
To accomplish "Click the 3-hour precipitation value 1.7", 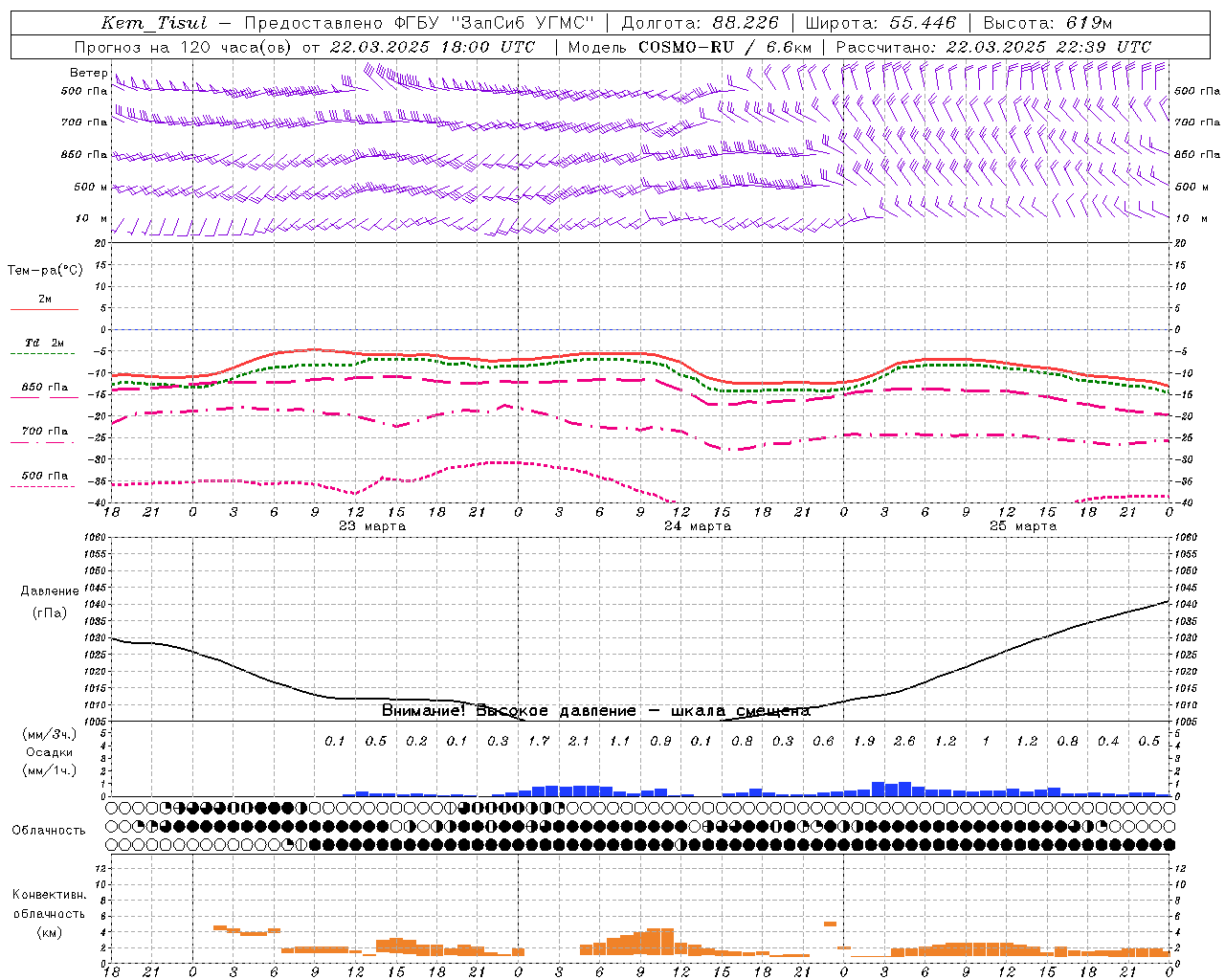I will click(539, 741).
